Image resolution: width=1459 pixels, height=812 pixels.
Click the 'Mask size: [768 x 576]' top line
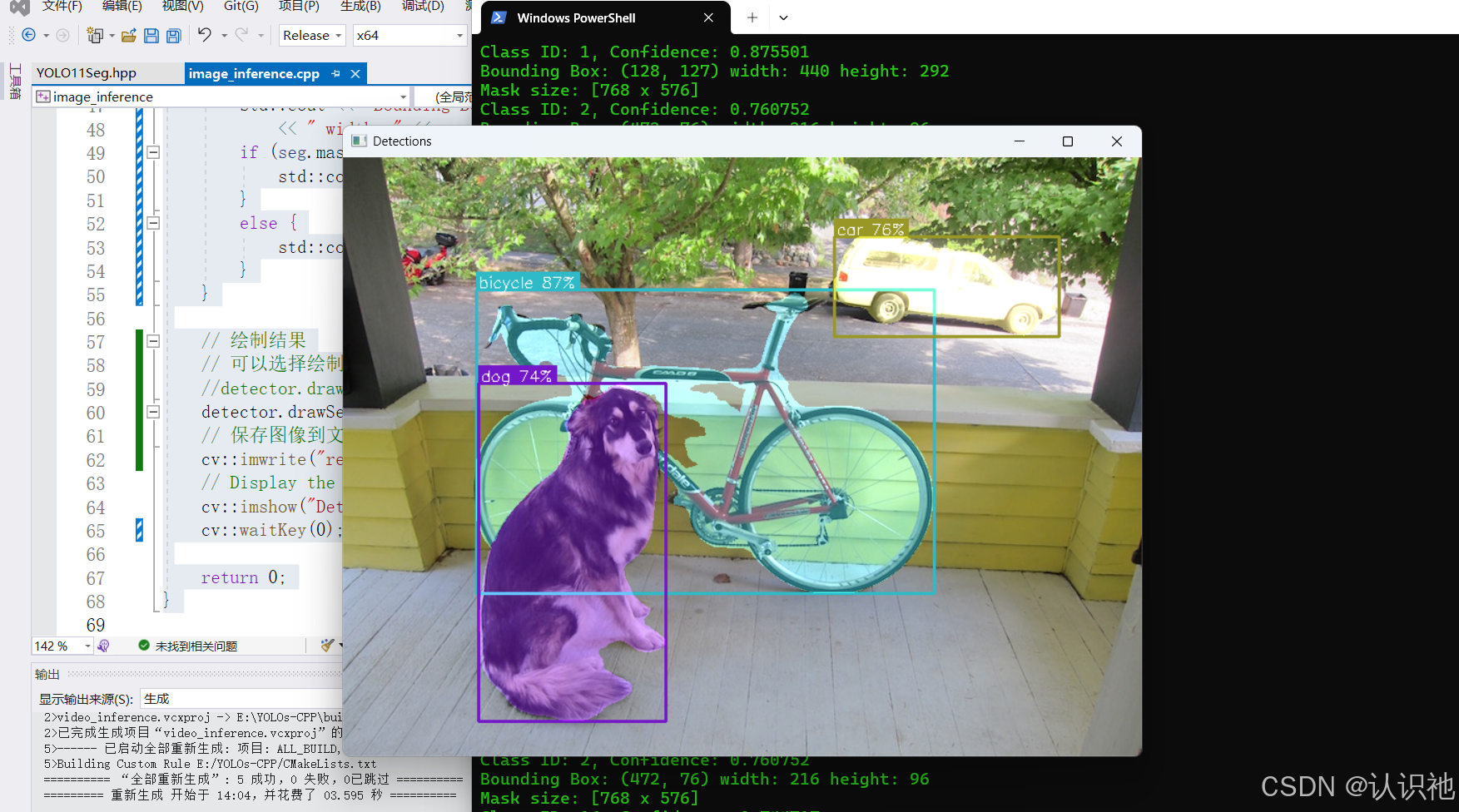(x=589, y=90)
